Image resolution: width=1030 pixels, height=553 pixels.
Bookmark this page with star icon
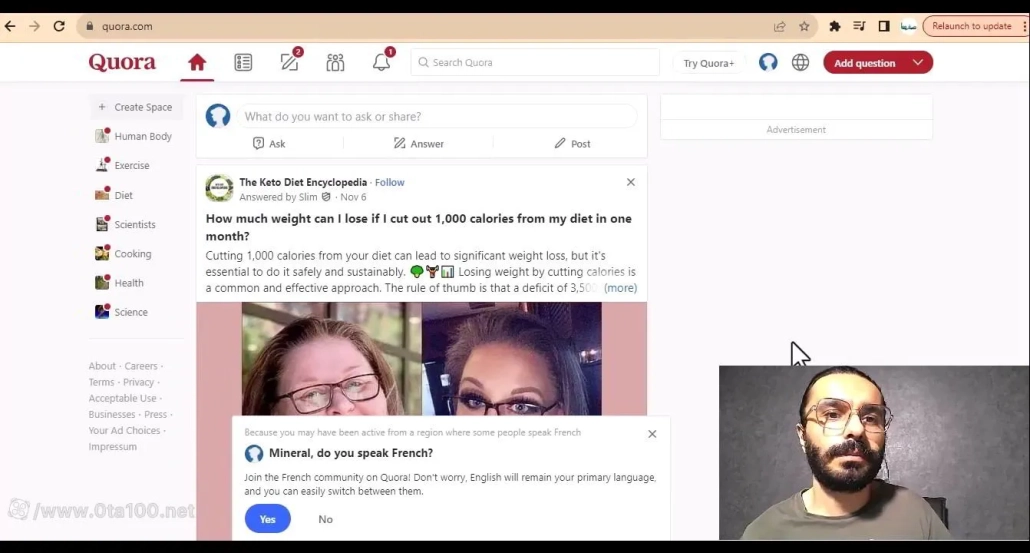(x=804, y=26)
